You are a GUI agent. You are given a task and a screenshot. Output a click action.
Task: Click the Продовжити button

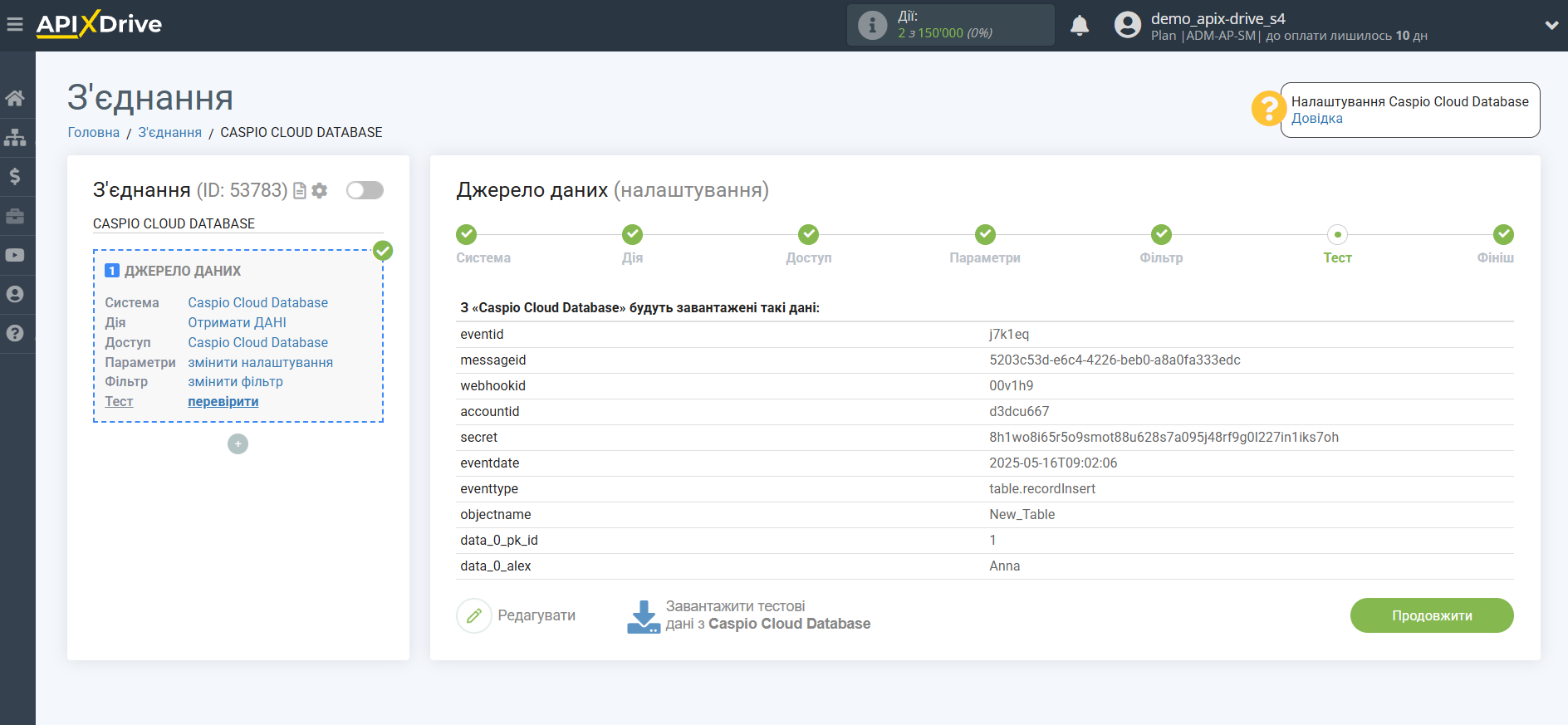point(1432,615)
